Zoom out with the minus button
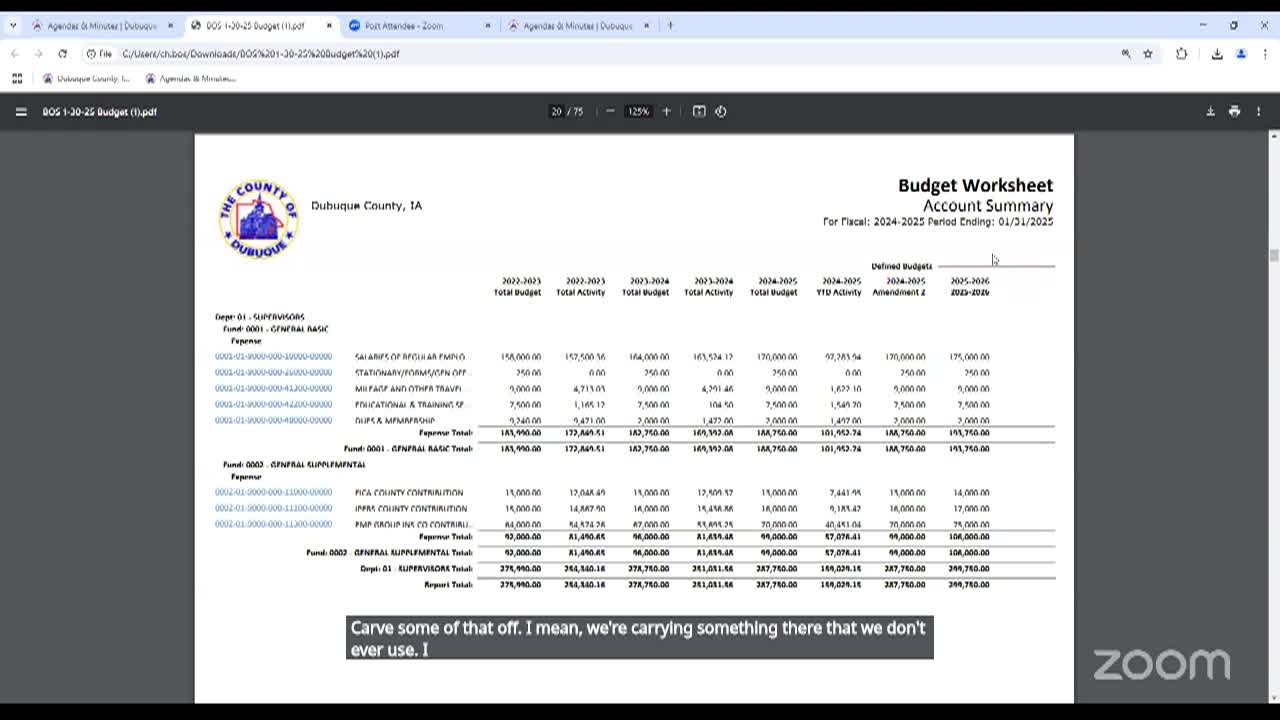The image size is (1280, 720). coord(610,111)
